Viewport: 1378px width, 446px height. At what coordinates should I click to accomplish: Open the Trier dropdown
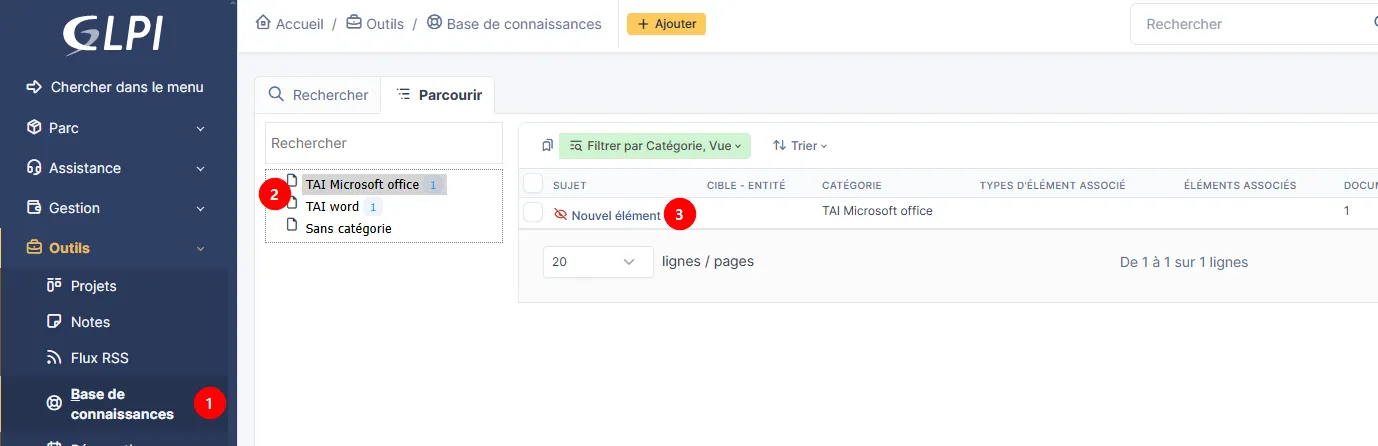[800, 146]
